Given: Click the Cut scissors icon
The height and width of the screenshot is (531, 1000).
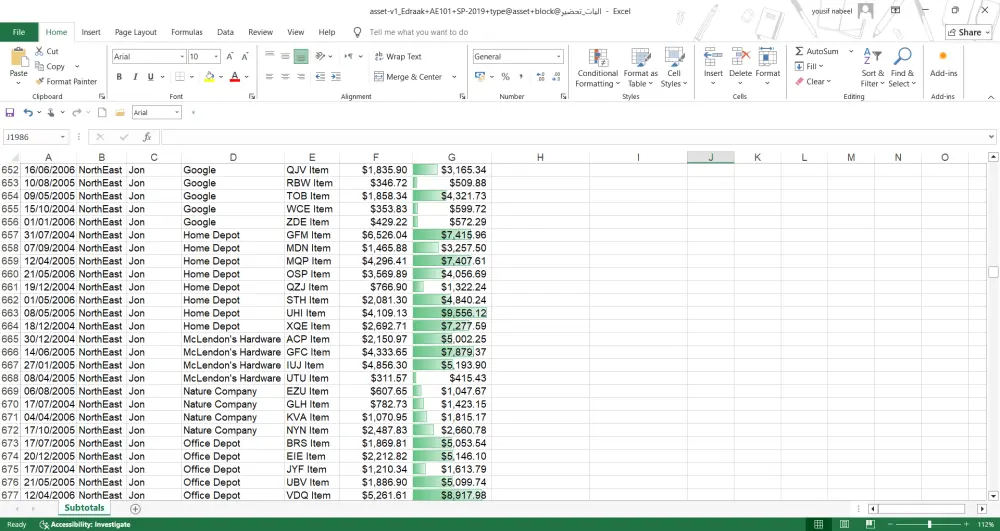Looking at the screenshot, I should point(40,51).
